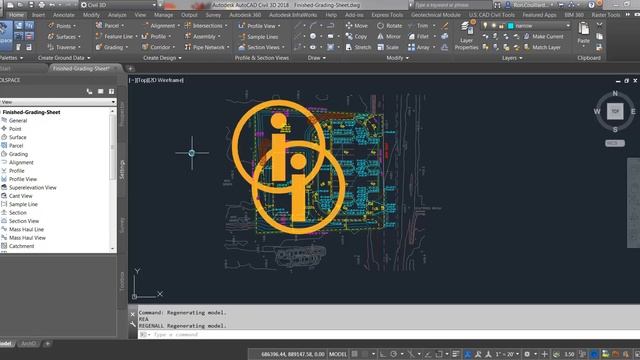Viewport: 640px width, 360px height.
Task: Select the Scale tool
Action: coord(388,47)
